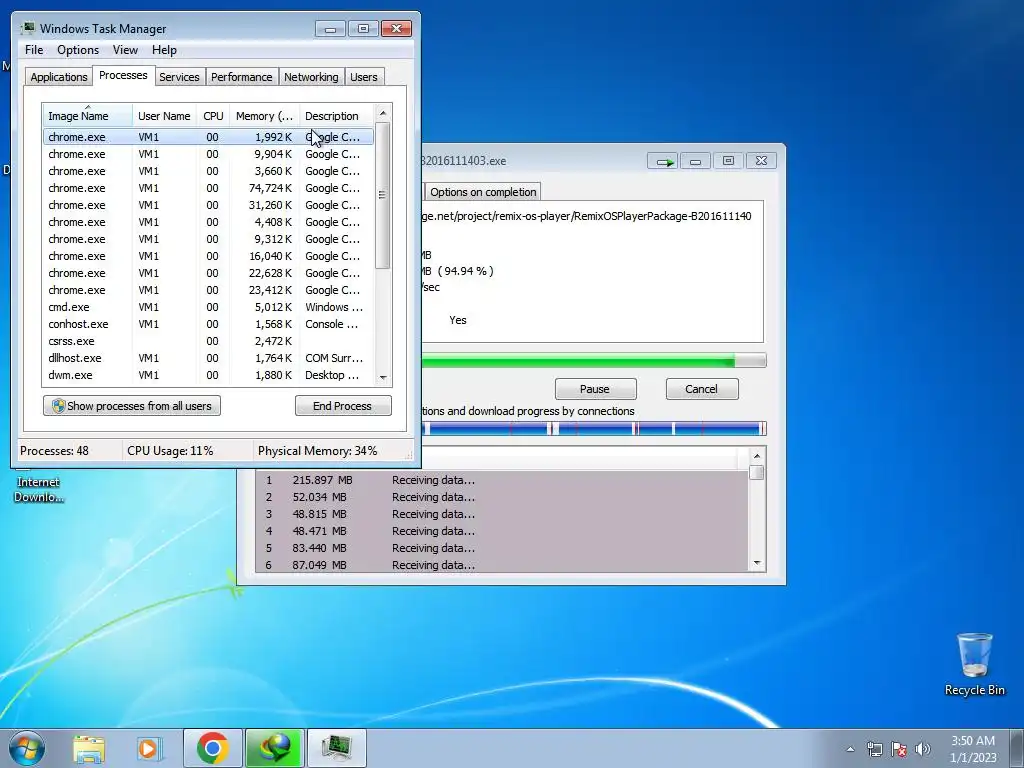This screenshot has width=1024, height=768.
Task: Select the csrss.exe process row
Action: pyautogui.click(x=208, y=341)
